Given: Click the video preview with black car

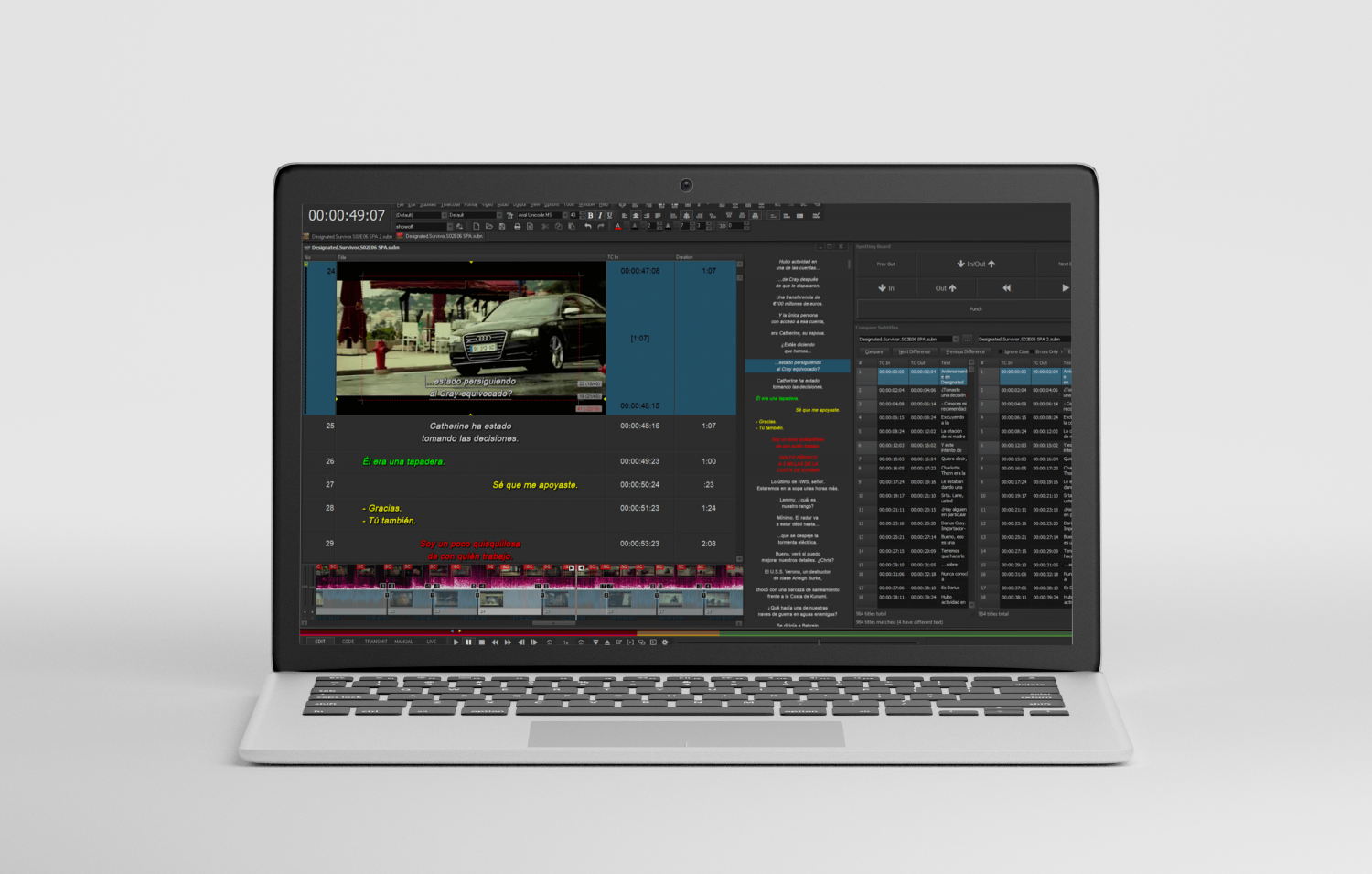Looking at the screenshot, I should [x=471, y=339].
